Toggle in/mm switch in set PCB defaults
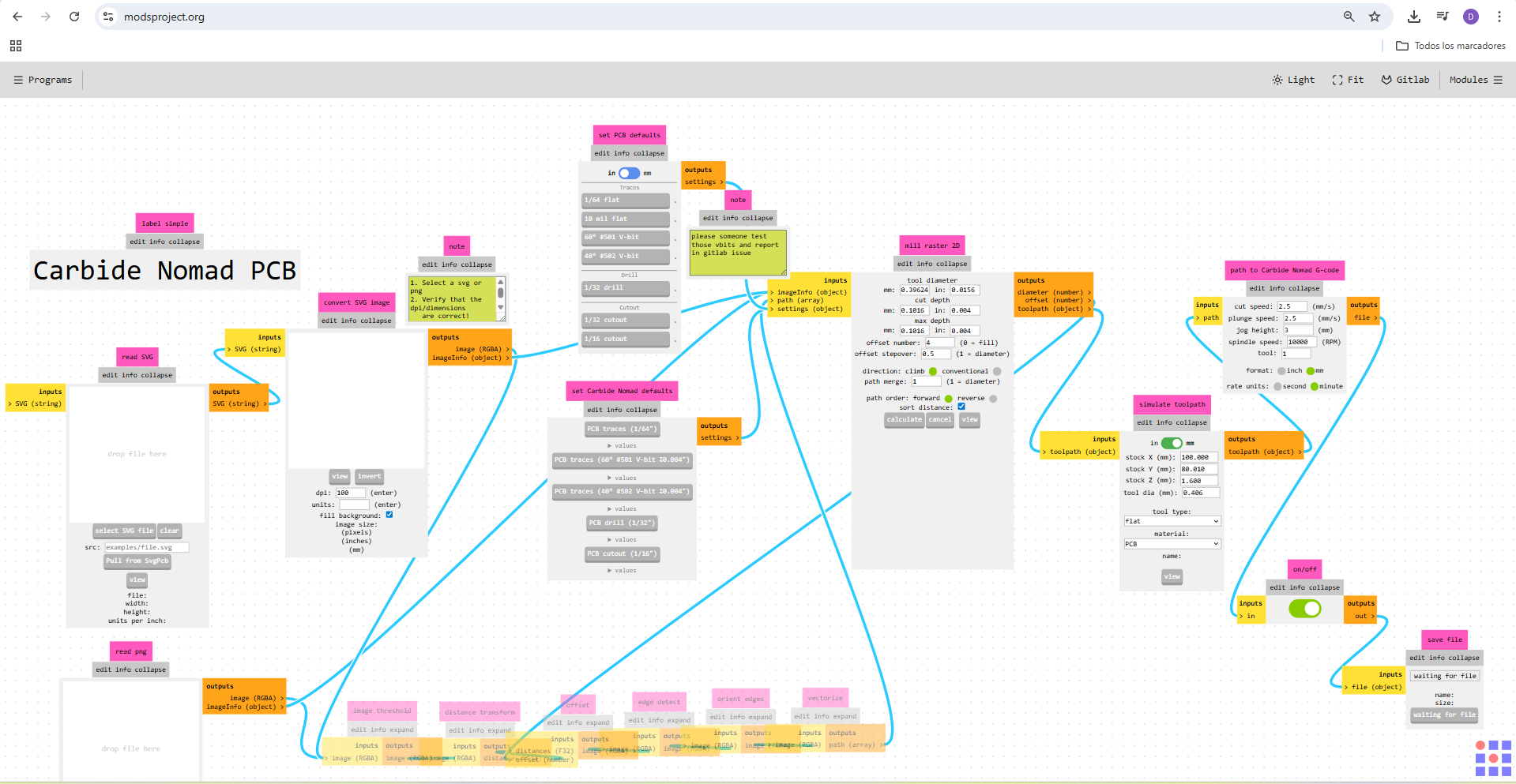Image resolution: width=1516 pixels, height=784 pixels. pyautogui.click(x=629, y=173)
